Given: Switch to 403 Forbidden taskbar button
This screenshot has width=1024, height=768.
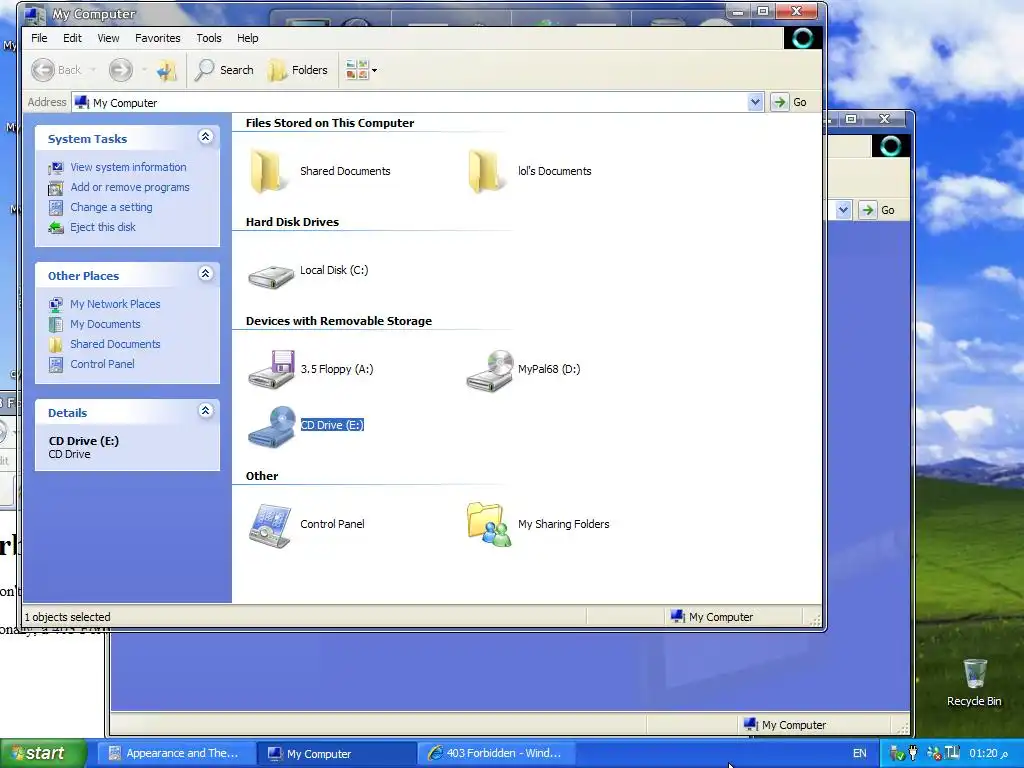Looking at the screenshot, I should coord(495,754).
